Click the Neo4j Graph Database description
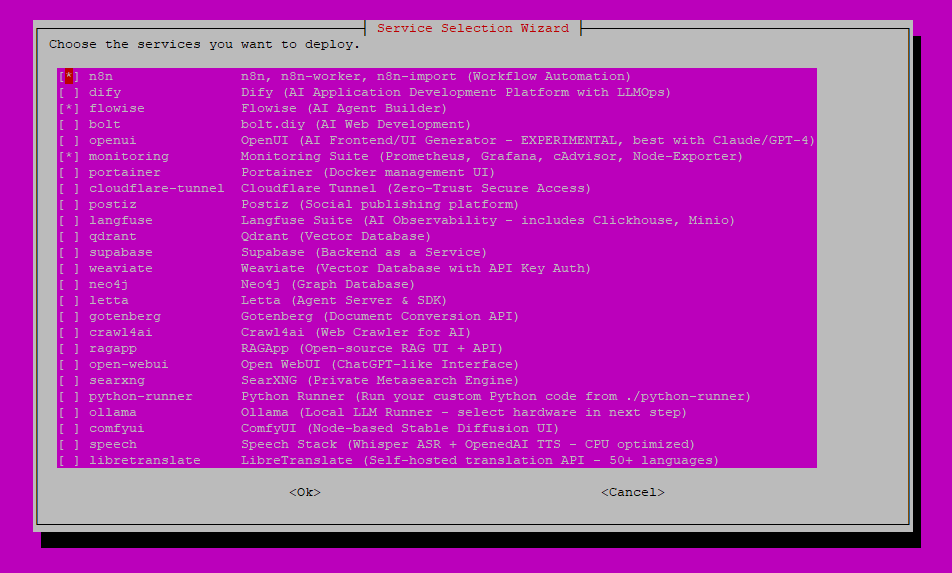Viewport: 952px width, 573px height. (328, 284)
